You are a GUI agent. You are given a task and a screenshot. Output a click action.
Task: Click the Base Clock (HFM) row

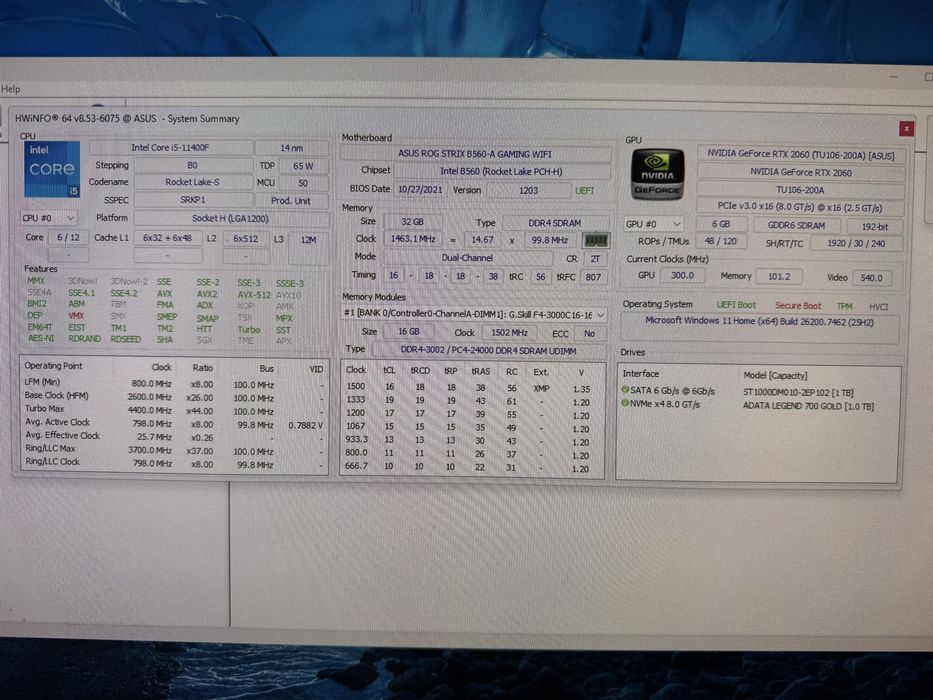coord(174,396)
